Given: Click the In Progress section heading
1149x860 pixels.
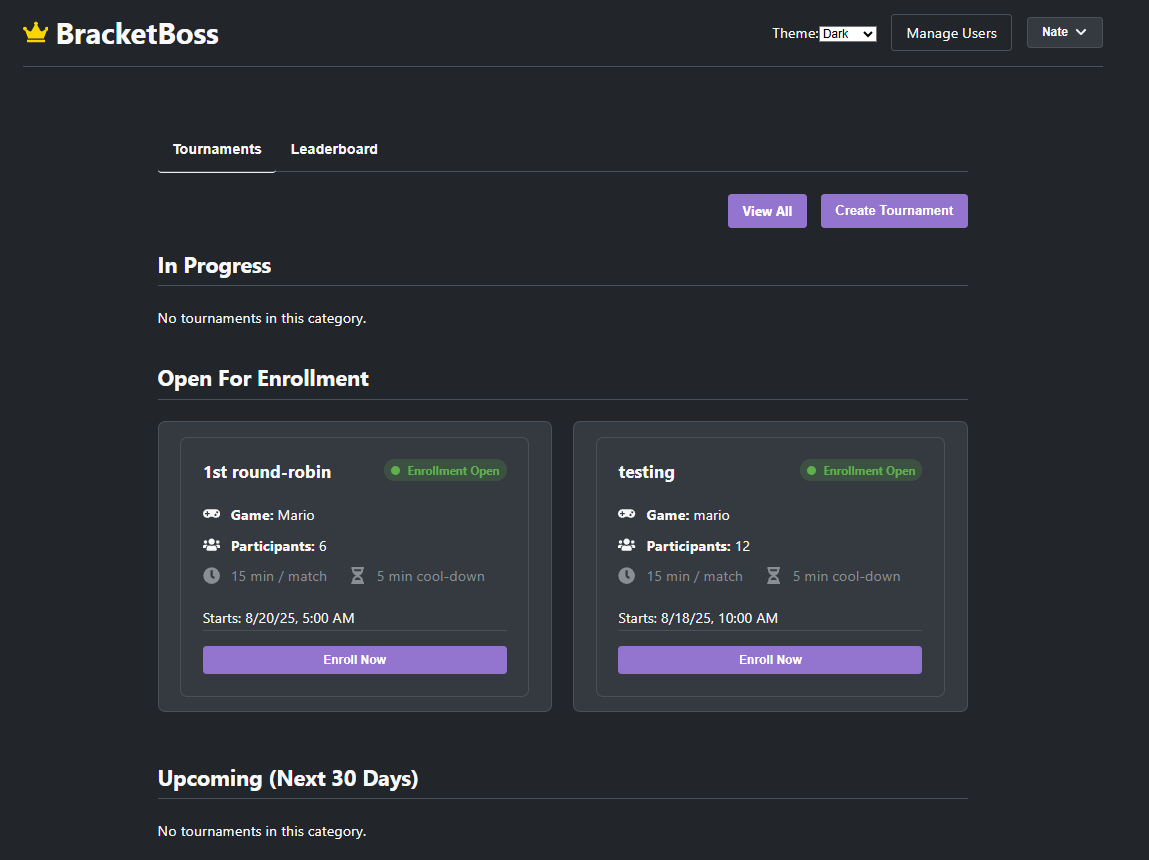Looking at the screenshot, I should tap(215, 265).
